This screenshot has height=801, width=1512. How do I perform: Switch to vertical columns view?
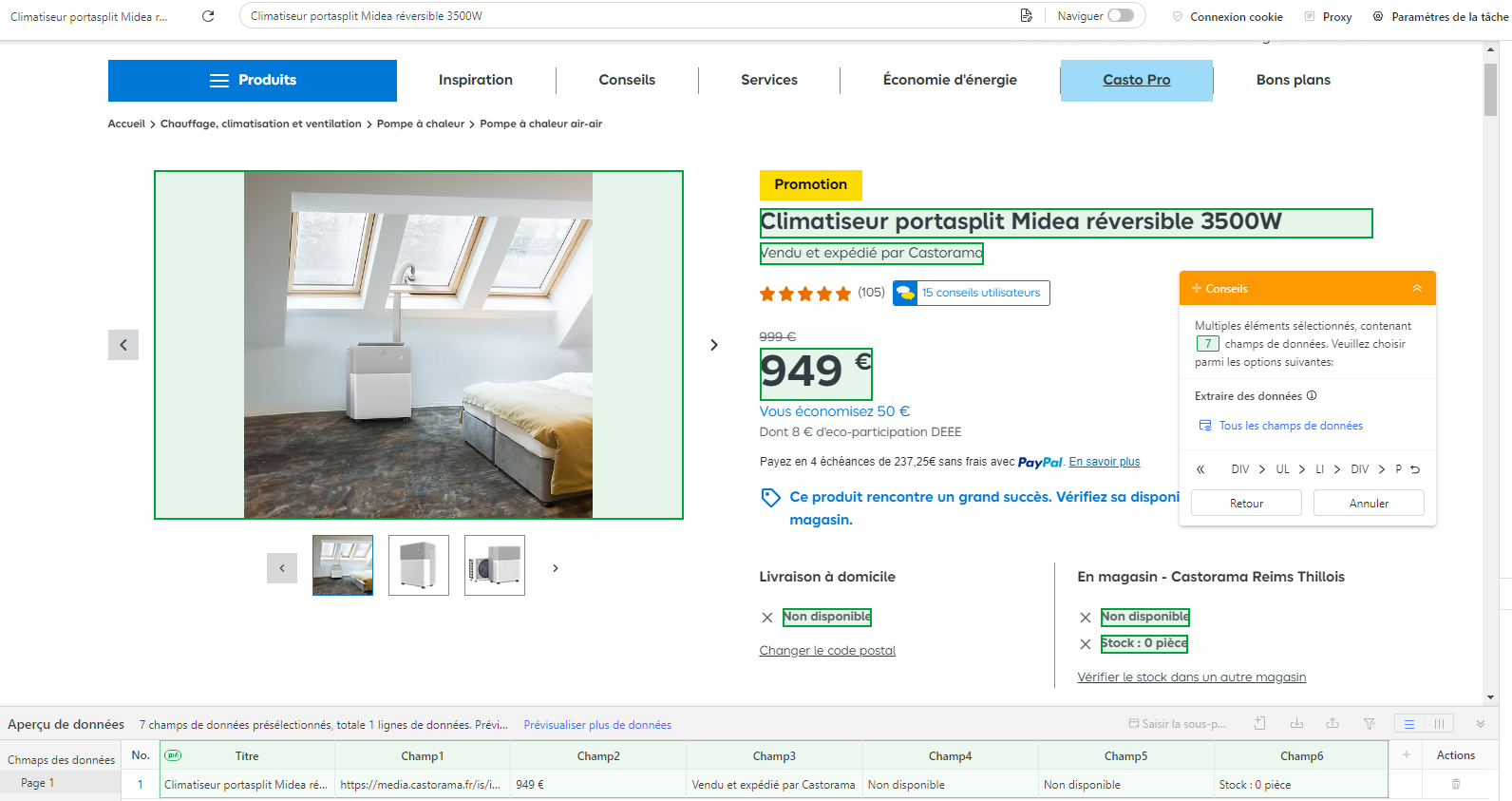click(x=1440, y=724)
